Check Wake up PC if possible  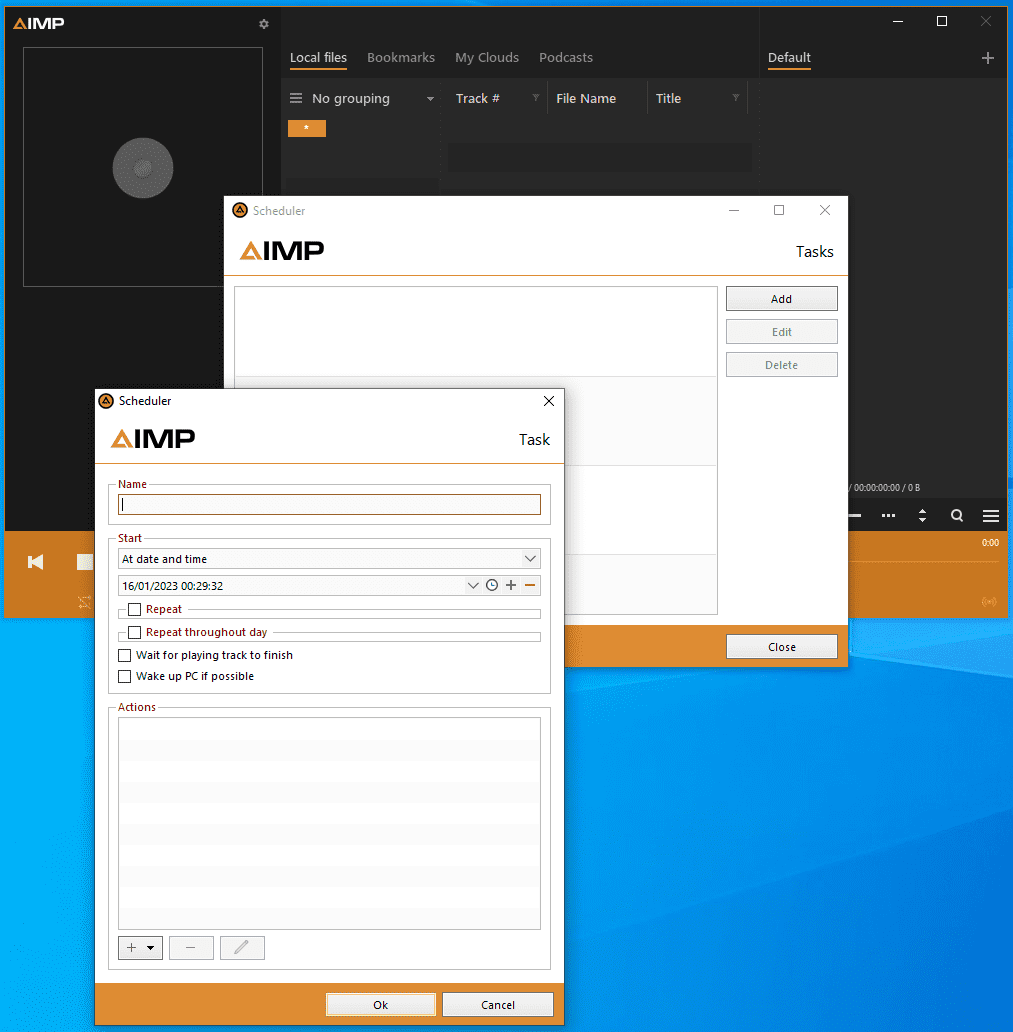coord(124,677)
